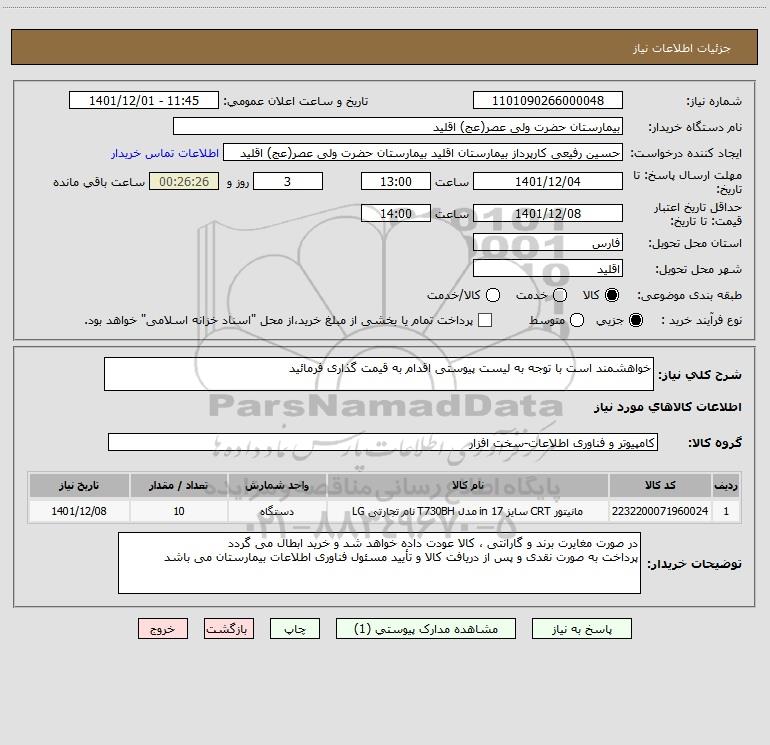The height and width of the screenshot is (745, 770).
Task: Click the validity hour field 14:00
Action: click(x=396, y=214)
